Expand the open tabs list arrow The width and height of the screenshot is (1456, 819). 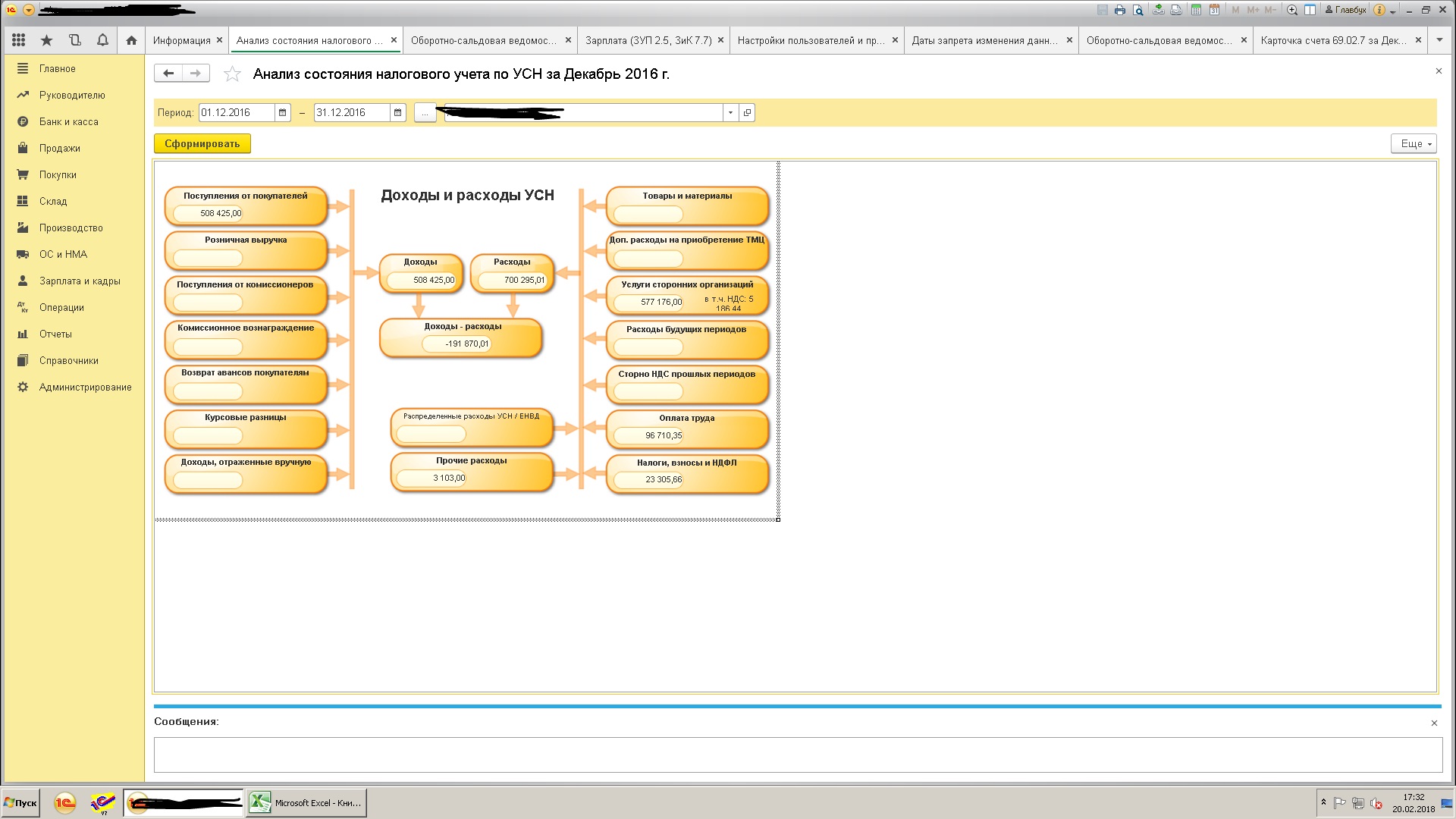tap(1439, 40)
